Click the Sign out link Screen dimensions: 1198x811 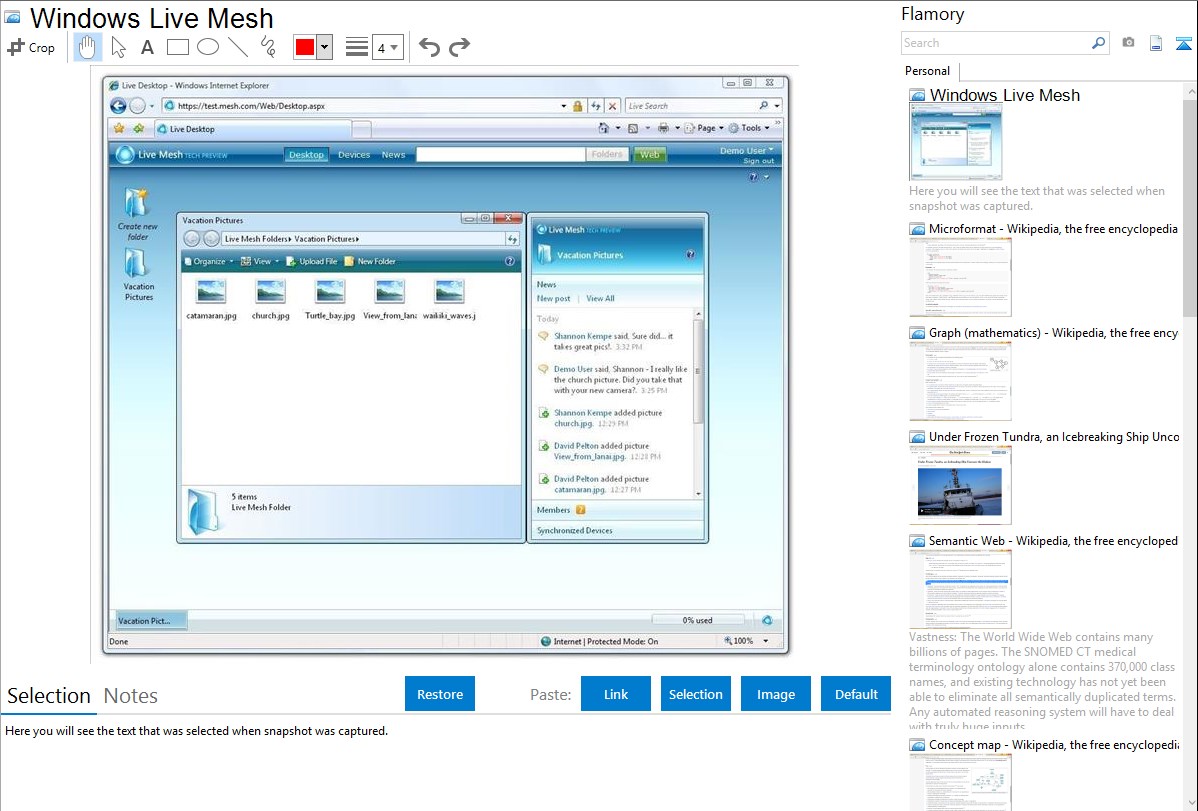759,161
